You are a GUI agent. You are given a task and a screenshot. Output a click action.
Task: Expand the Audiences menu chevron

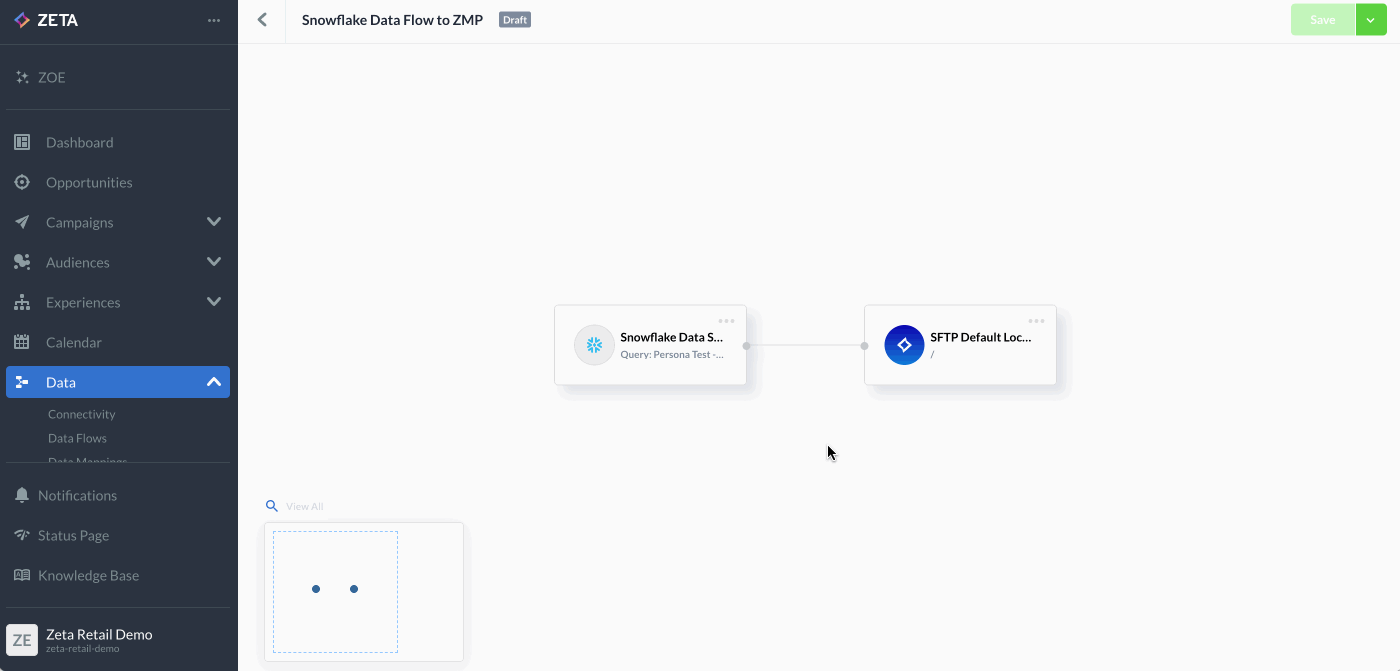(x=213, y=262)
